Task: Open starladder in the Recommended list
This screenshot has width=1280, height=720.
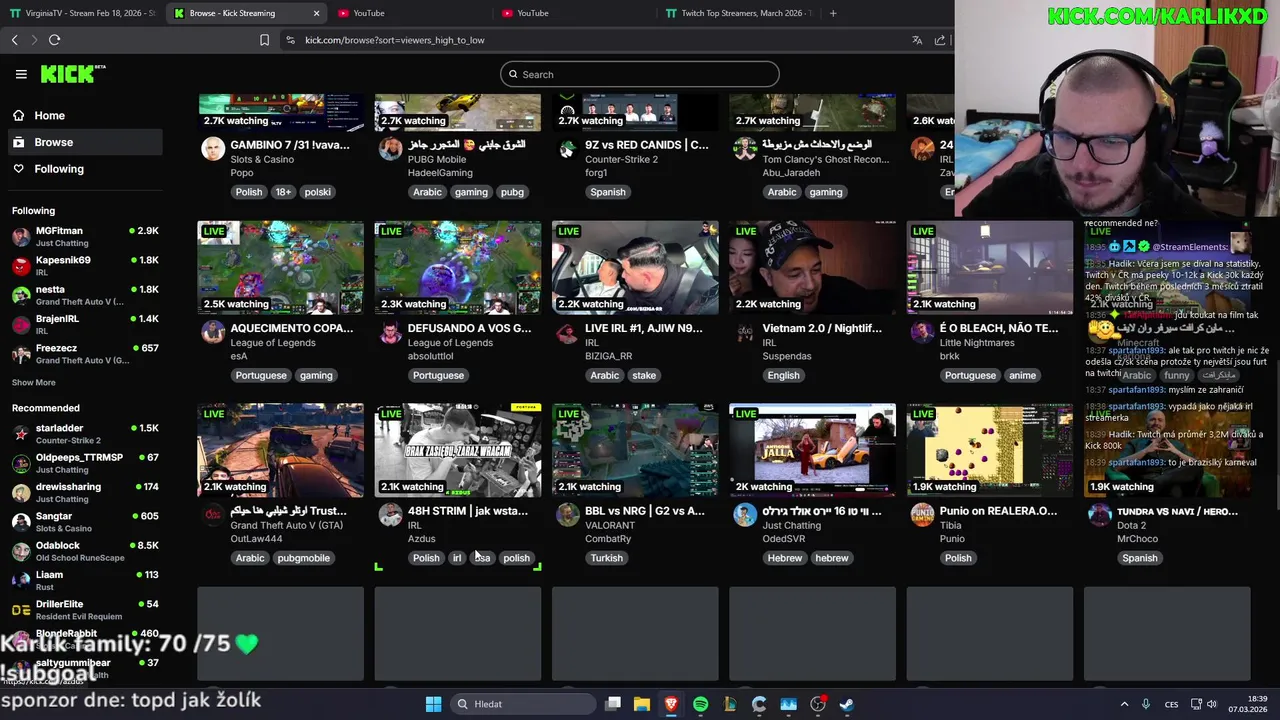Action: [85, 434]
